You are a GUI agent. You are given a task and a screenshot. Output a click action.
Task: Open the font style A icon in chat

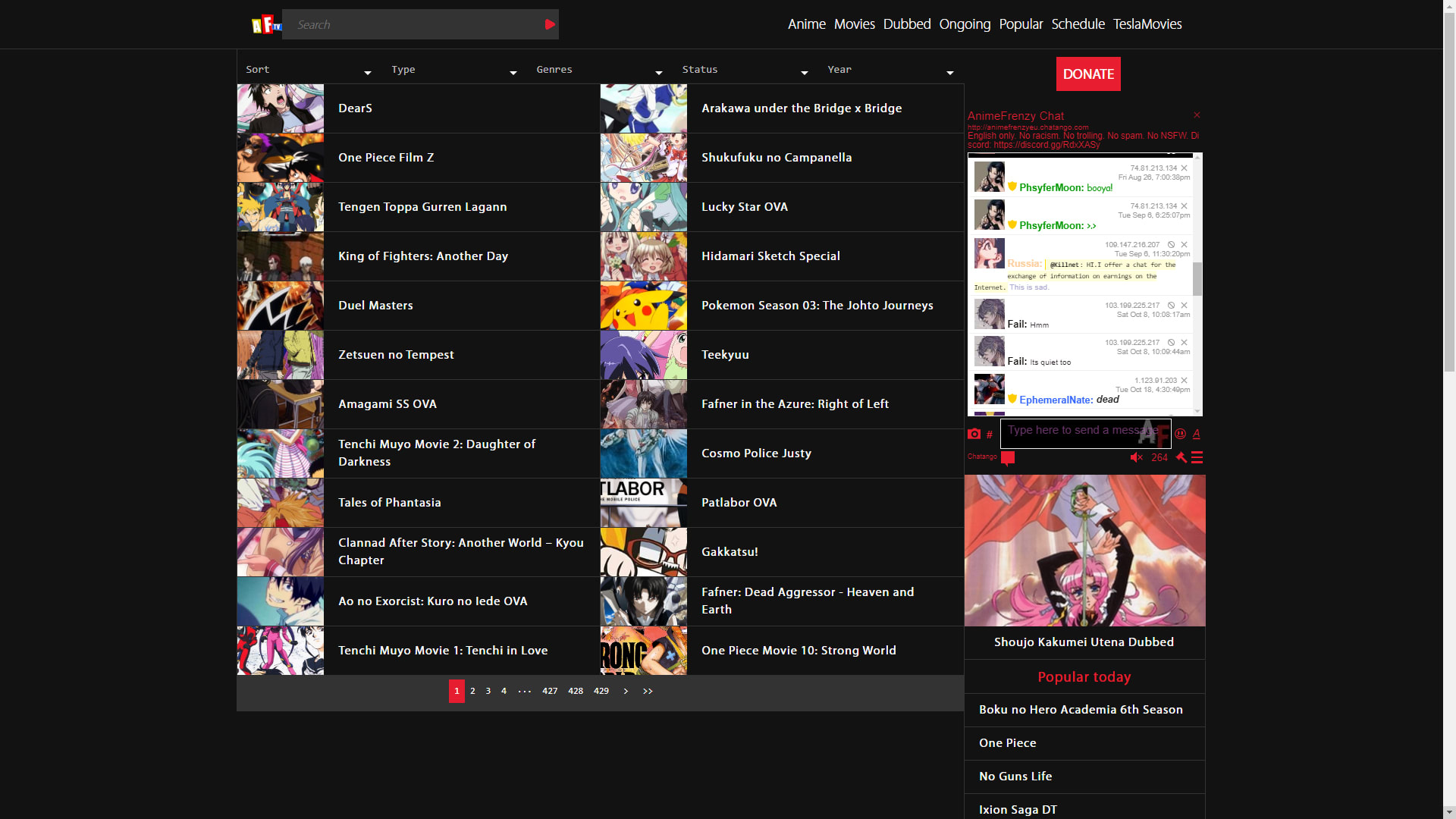point(1197,434)
